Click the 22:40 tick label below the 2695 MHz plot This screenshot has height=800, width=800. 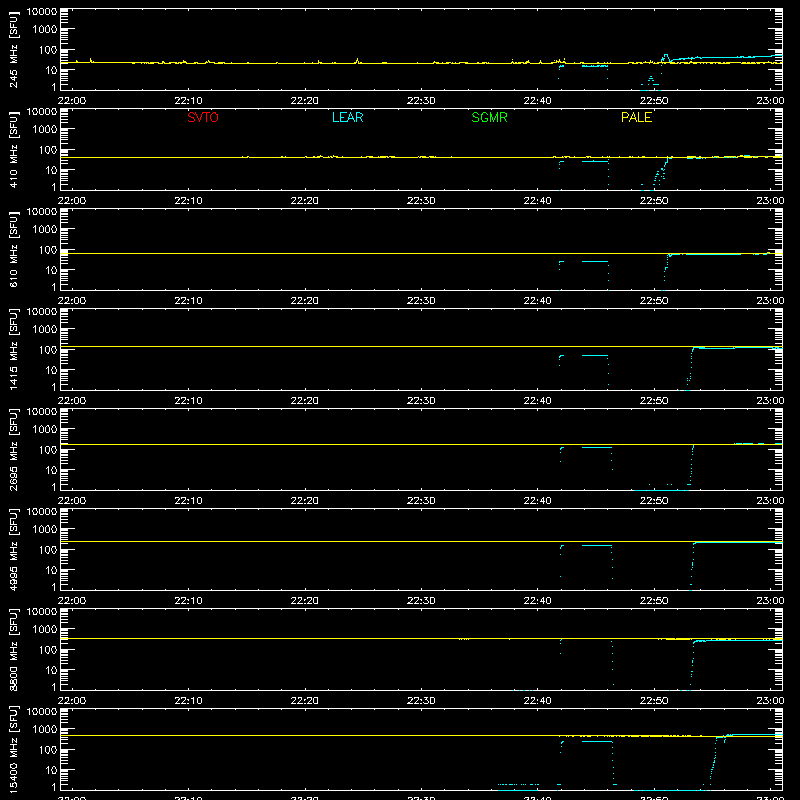(x=537, y=501)
